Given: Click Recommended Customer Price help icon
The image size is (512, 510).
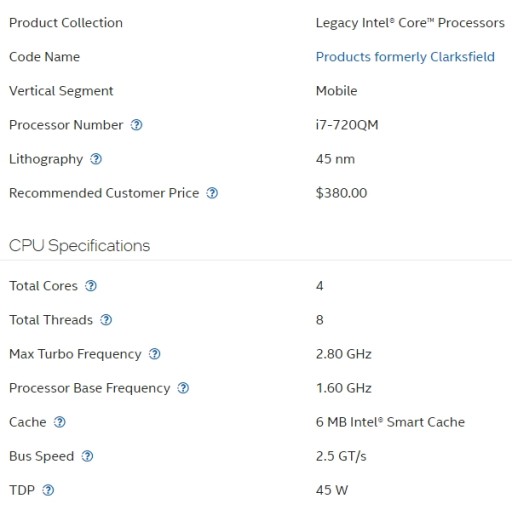Looking at the screenshot, I should click(212, 193).
